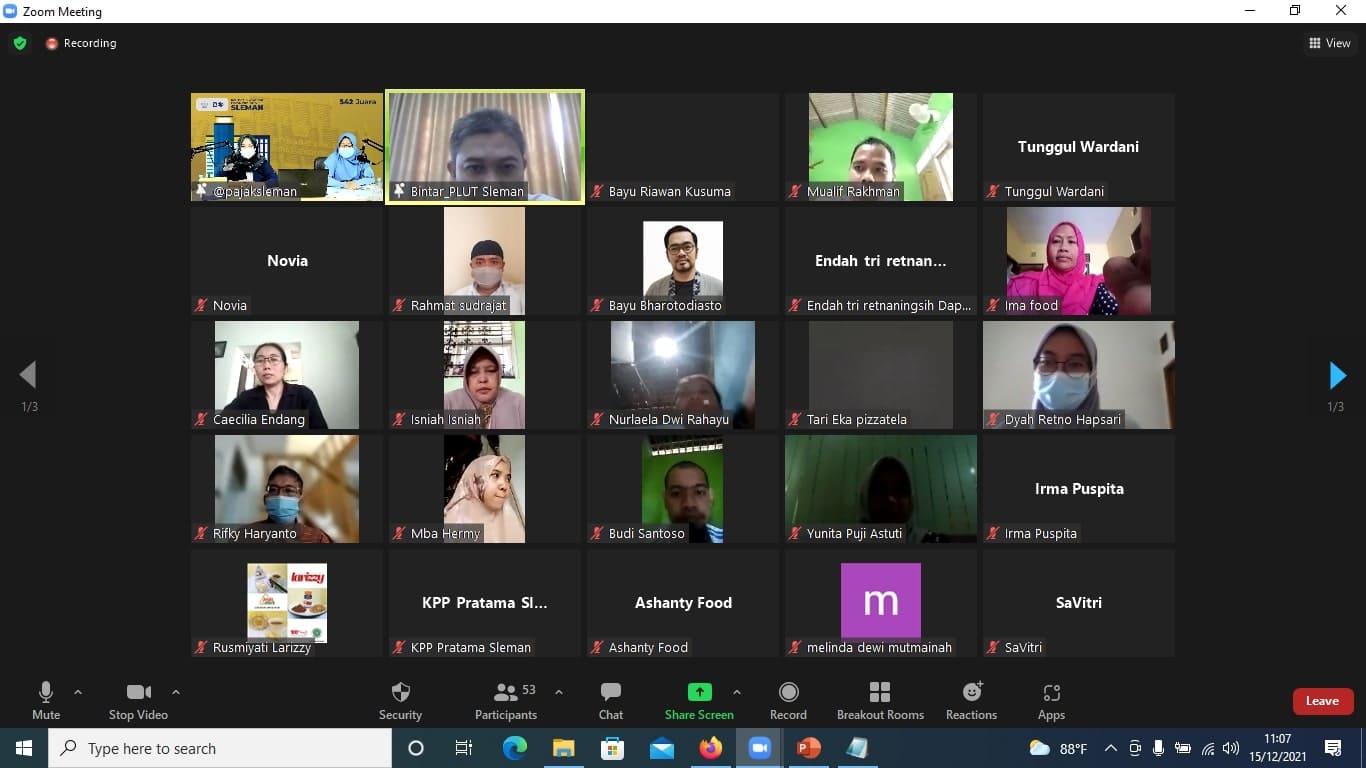The width and height of the screenshot is (1366, 768).
Task: Open the Chat panel
Action: tap(610, 700)
